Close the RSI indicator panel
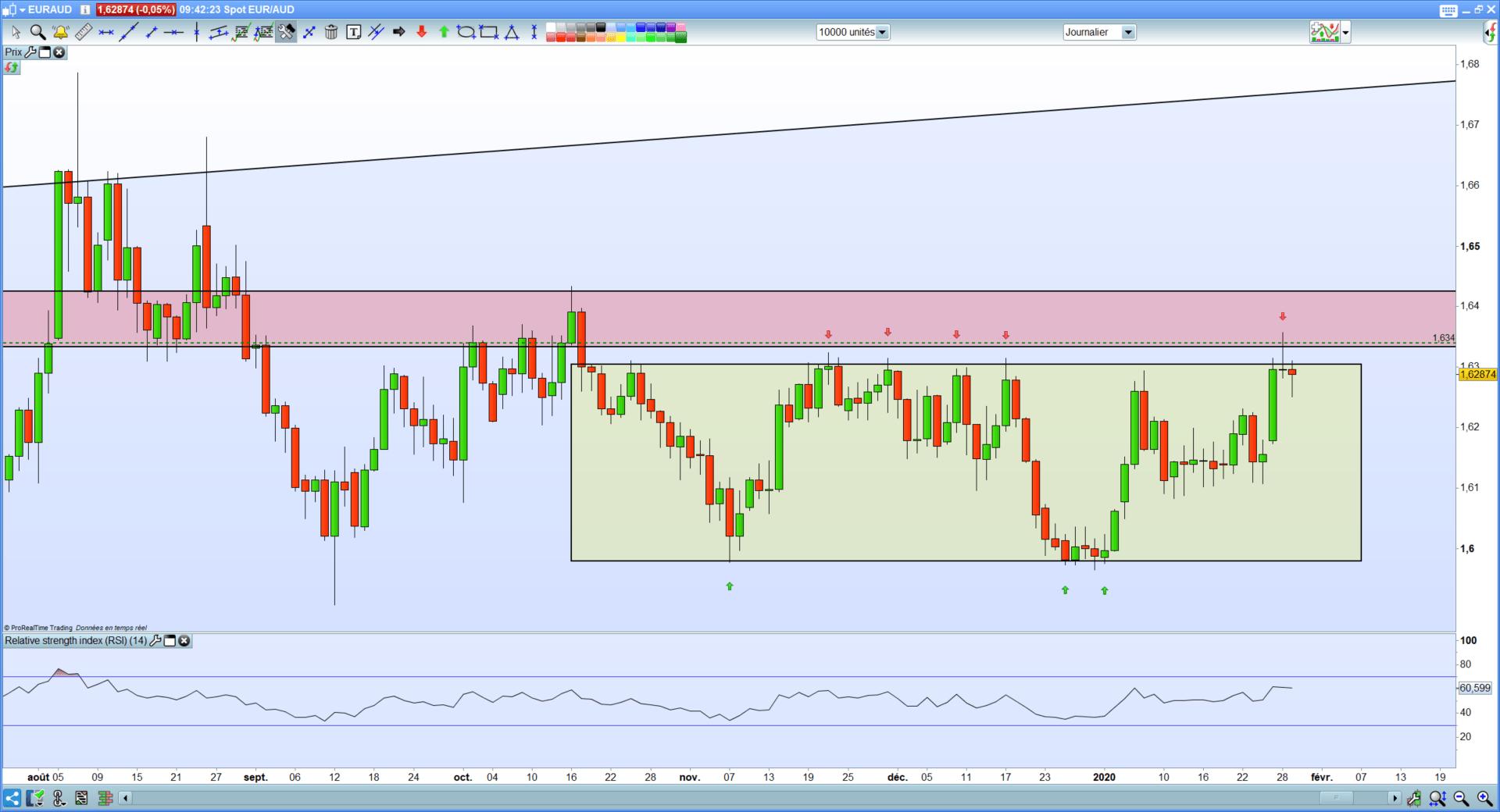Image resolution: width=1500 pixels, height=812 pixels. (x=184, y=641)
